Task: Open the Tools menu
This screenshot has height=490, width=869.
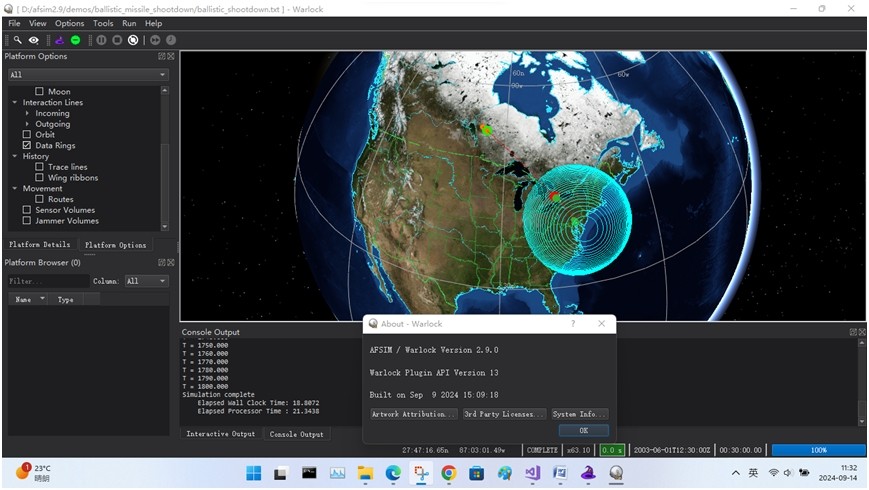Action: pos(103,23)
